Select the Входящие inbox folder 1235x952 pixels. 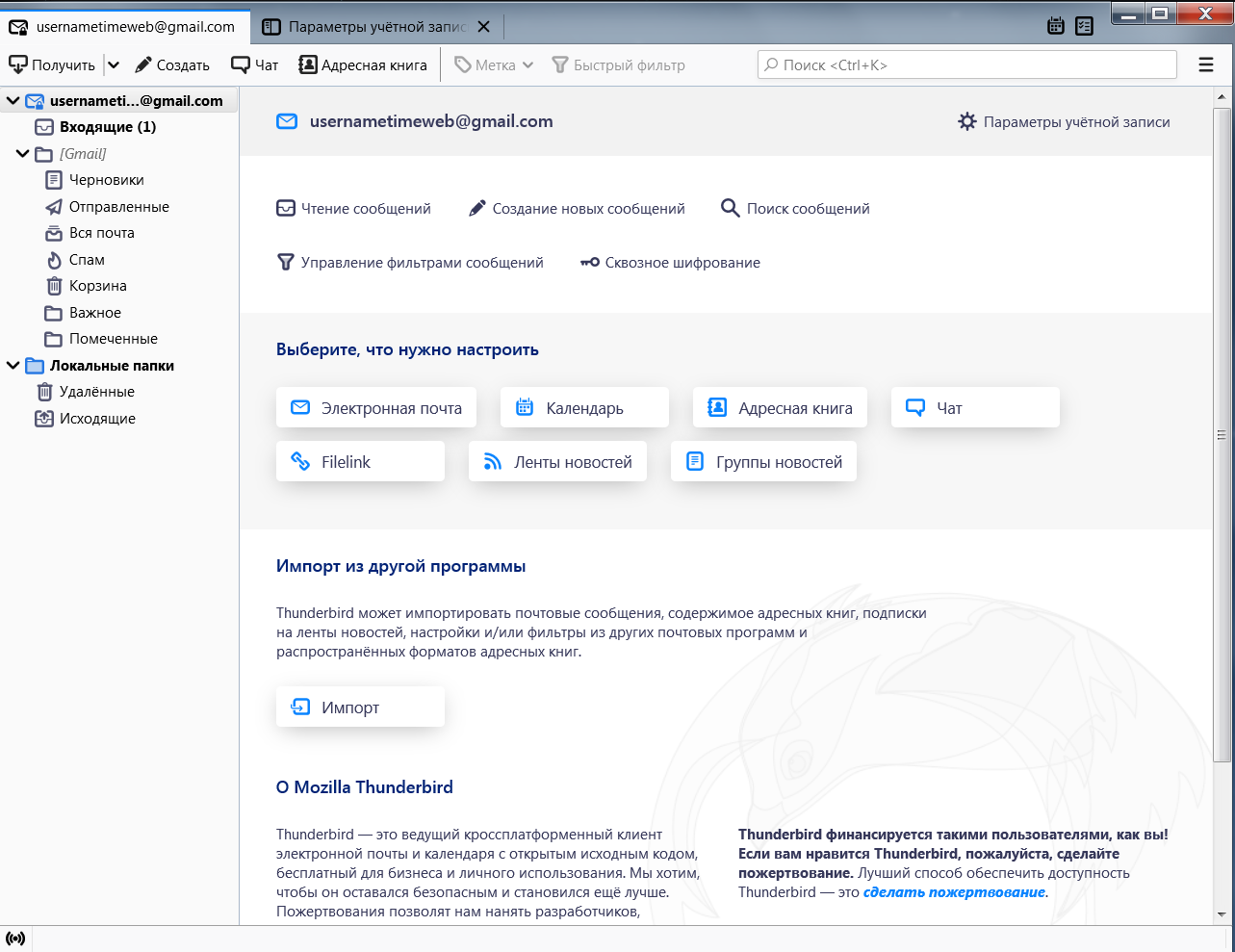[x=107, y=127]
